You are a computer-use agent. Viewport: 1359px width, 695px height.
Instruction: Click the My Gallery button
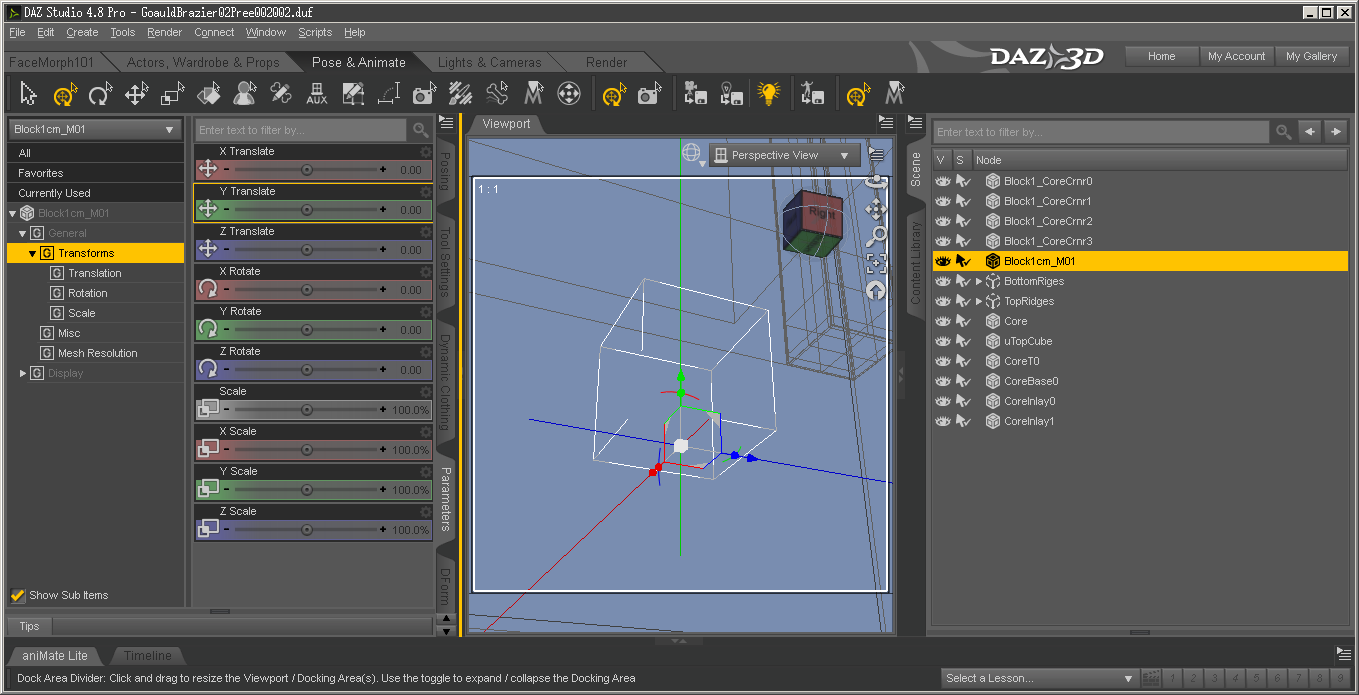(x=1311, y=56)
